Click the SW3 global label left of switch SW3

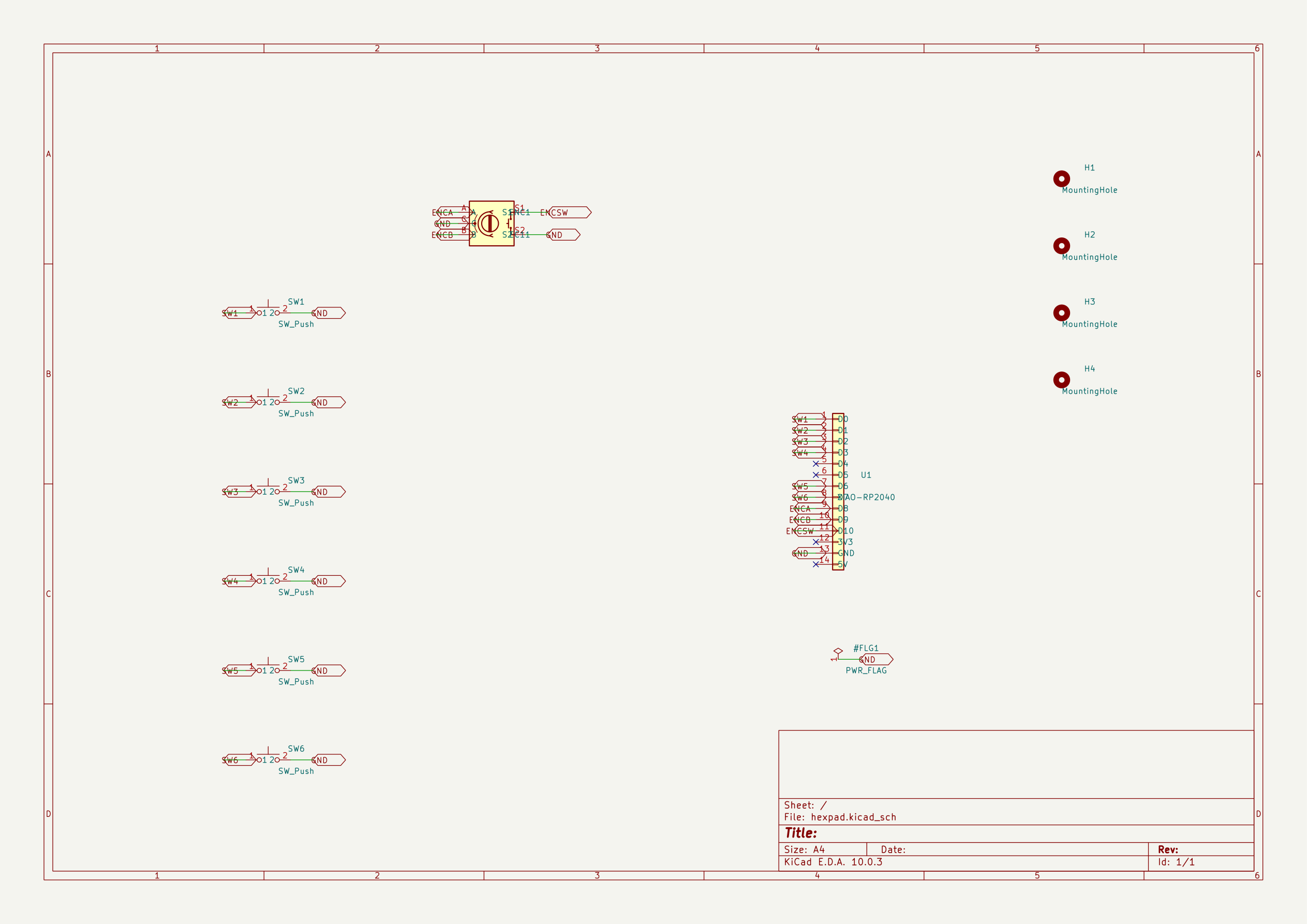pyautogui.click(x=240, y=491)
